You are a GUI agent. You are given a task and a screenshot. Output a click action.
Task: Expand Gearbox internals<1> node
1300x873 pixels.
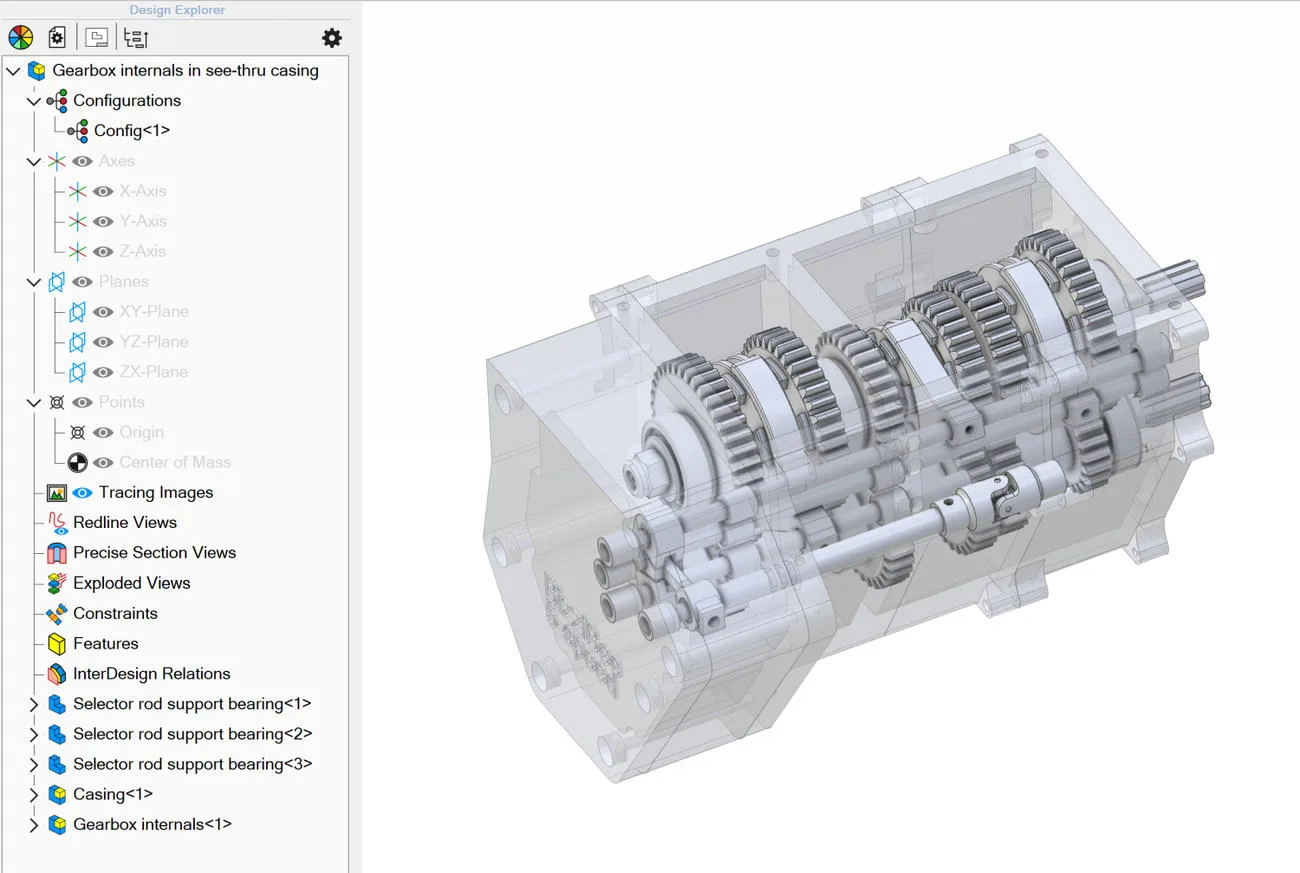coord(34,824)
